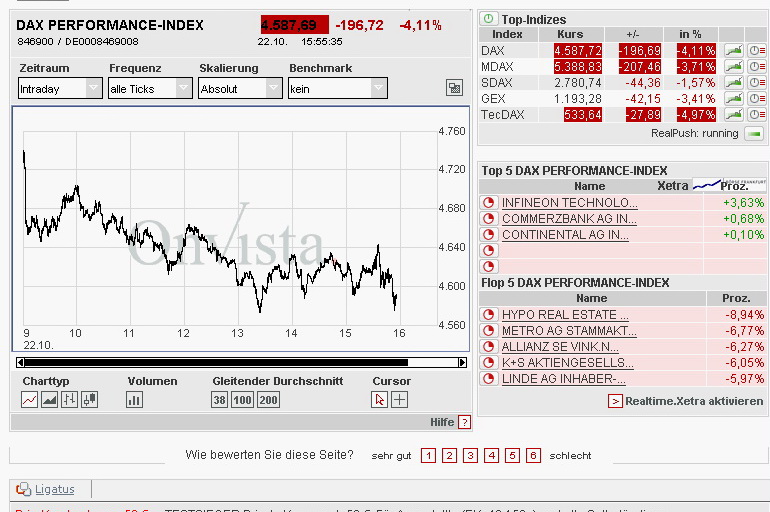
Task: Click the chart scrollbar left arrow
Action: [20, 362]
